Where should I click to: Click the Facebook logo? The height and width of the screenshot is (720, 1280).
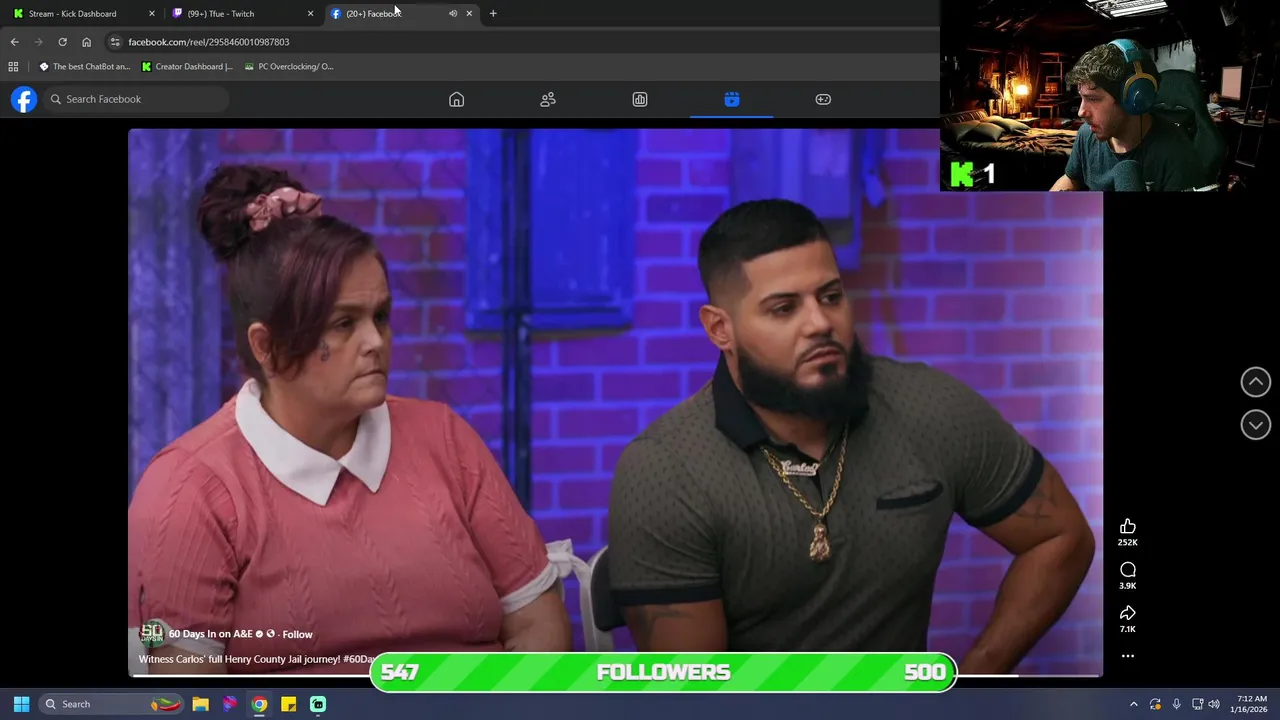pyautogui.click(x=24, y=99)
